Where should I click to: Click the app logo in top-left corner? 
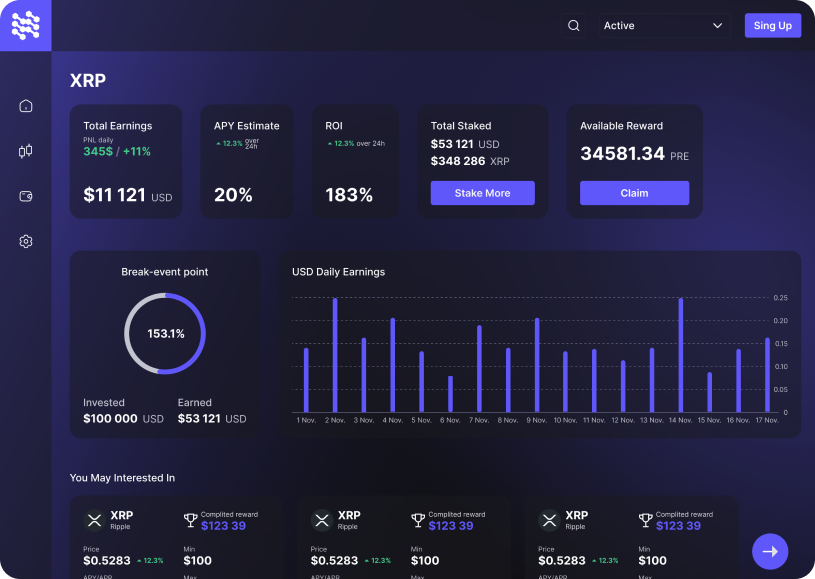(26, 25)
